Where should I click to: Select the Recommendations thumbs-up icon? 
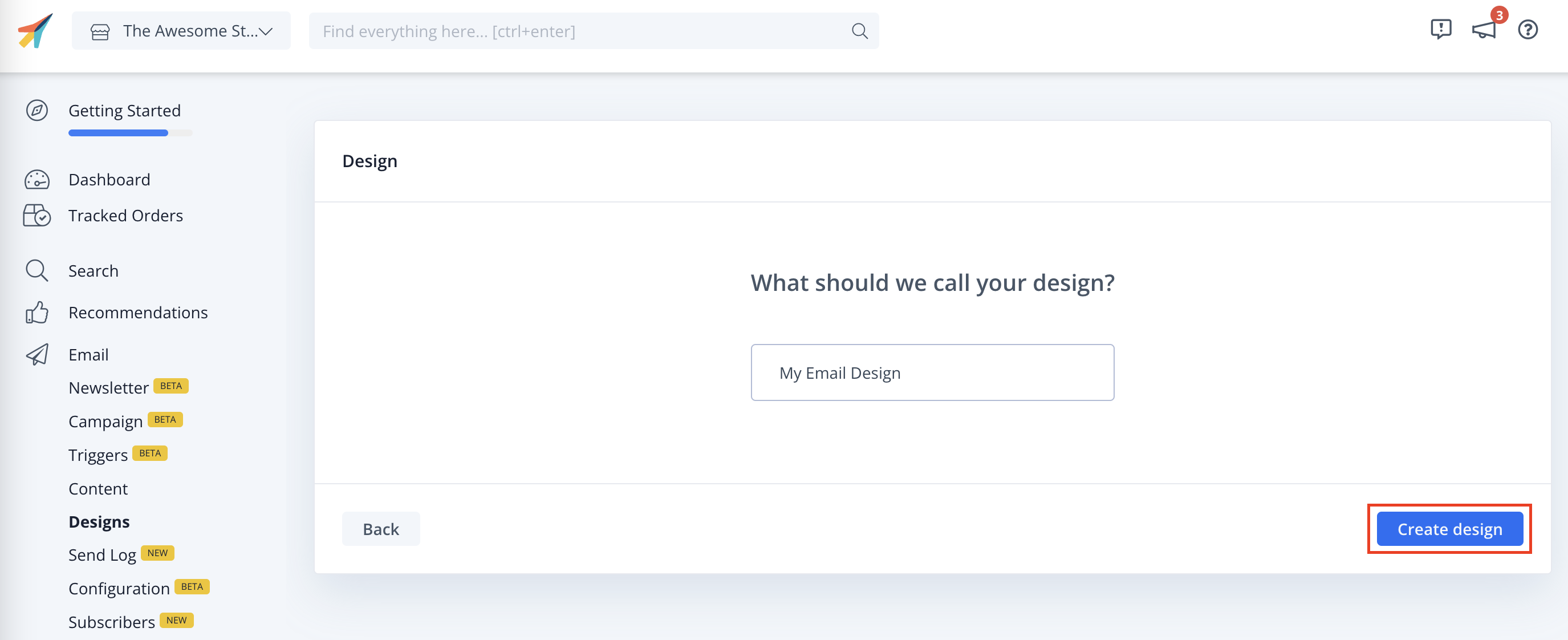click(x=36, y=313)
